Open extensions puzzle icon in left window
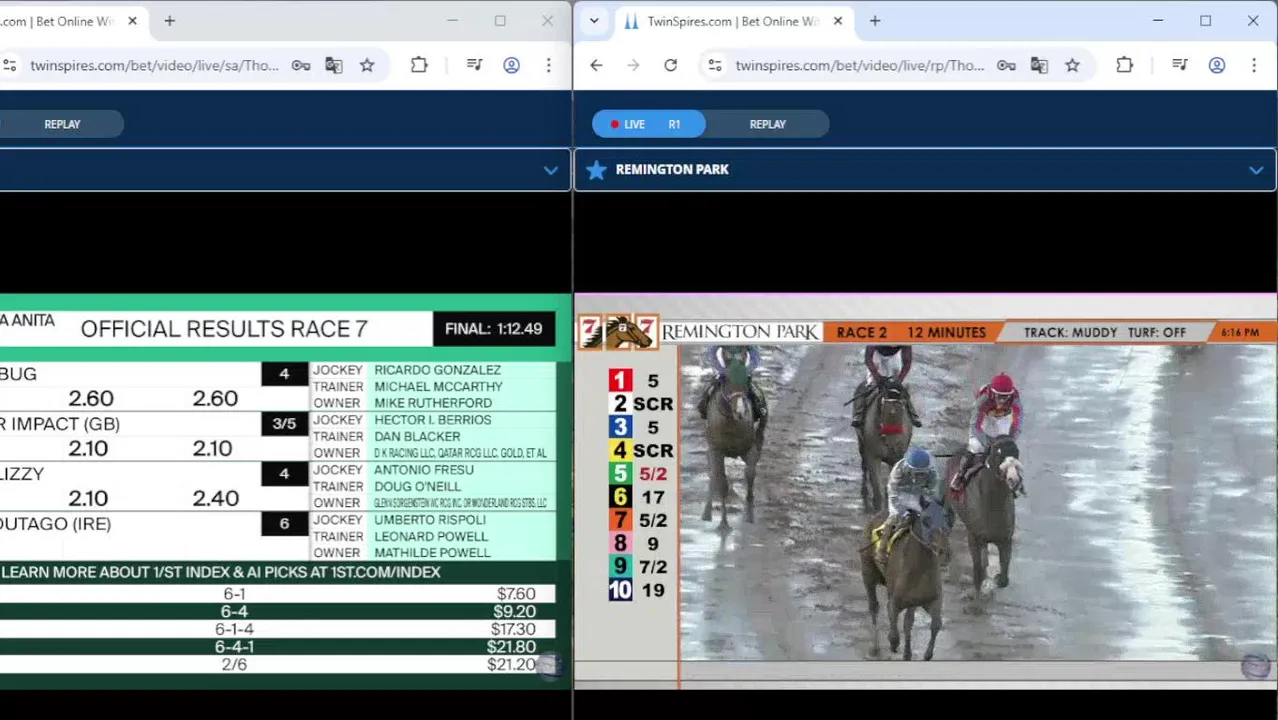 click(x=419, y=65)
